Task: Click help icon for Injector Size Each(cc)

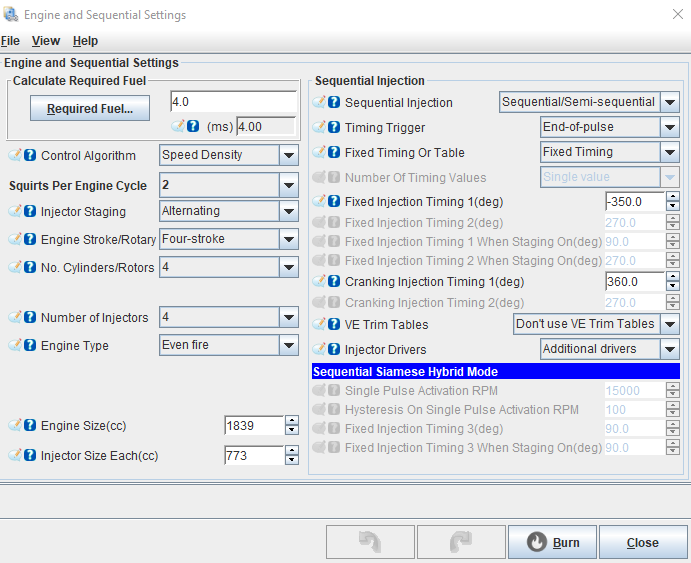Action: 30,455
